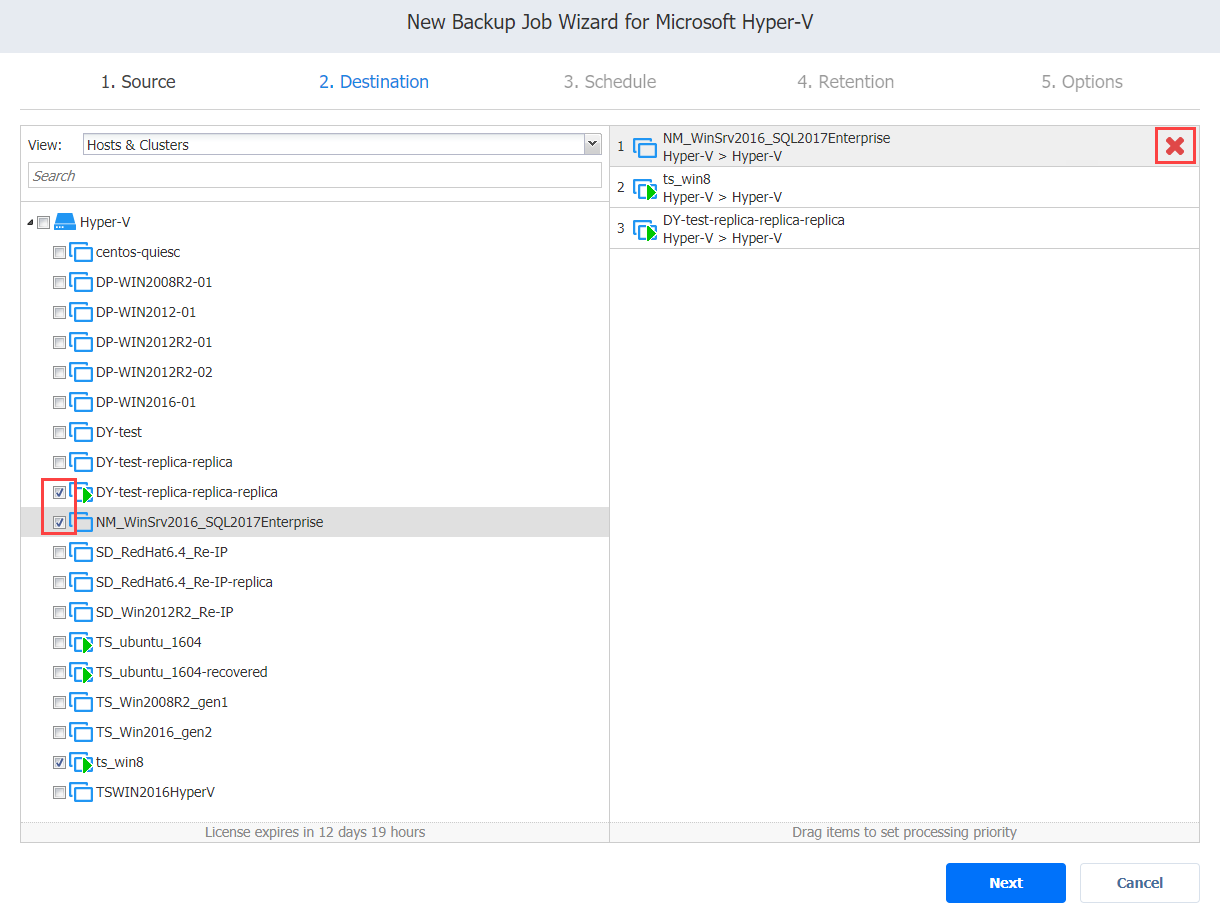Click the DP-WIN2008R2-01 VM icon
1220x911 pixels.
81,282
